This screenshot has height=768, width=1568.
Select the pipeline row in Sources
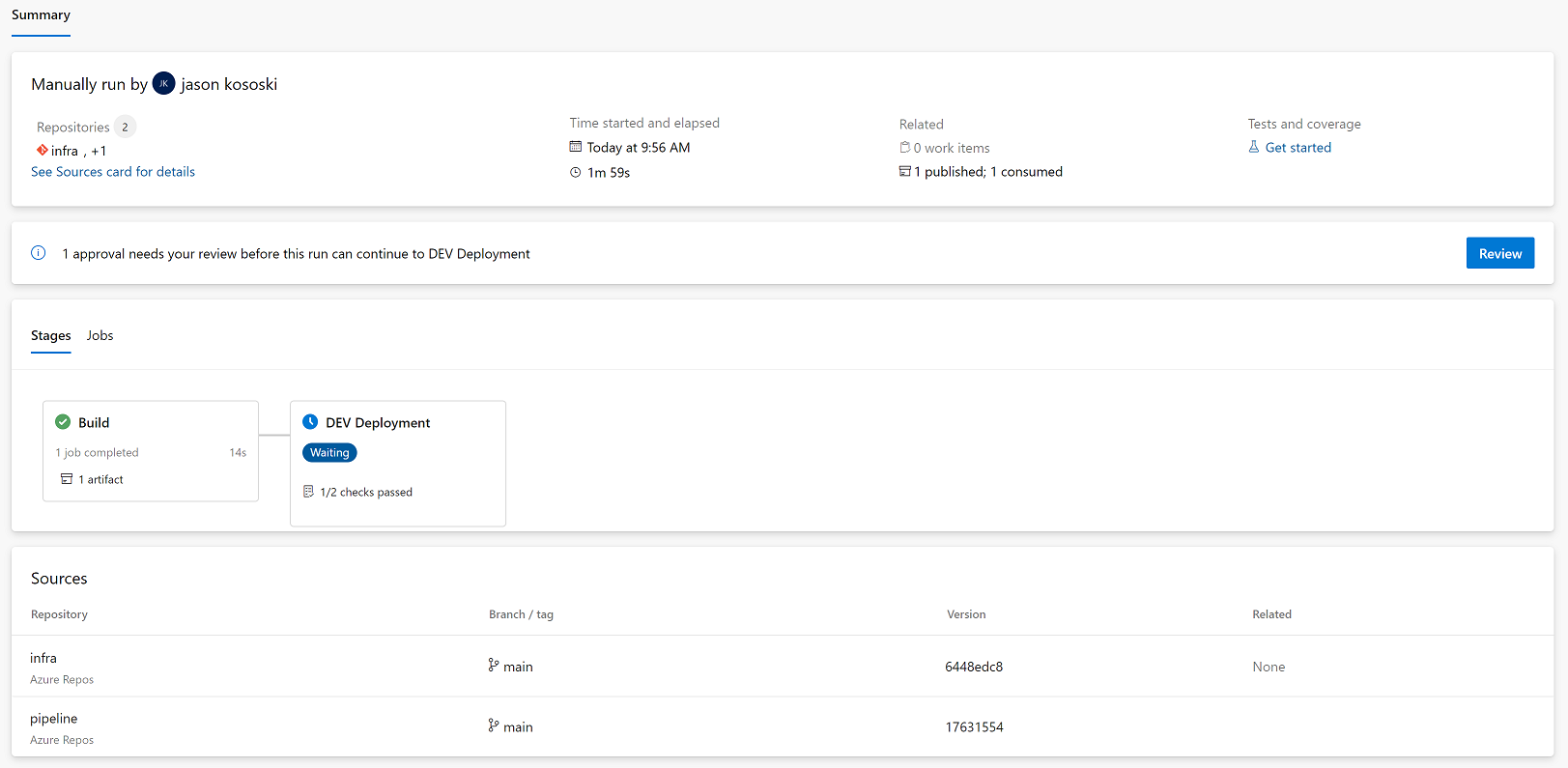tap(783, 726)
